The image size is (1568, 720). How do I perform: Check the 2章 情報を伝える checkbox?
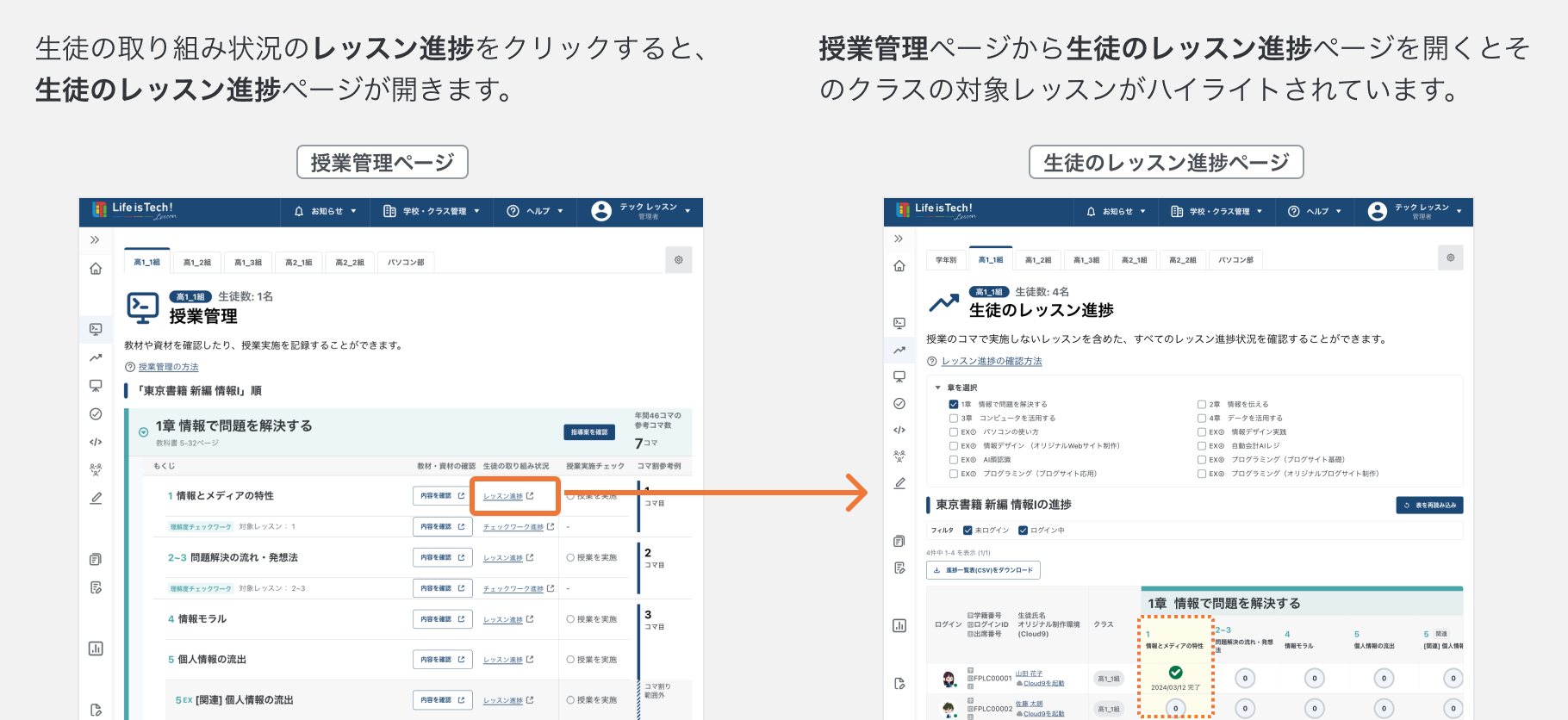(x=1202, y=404)
